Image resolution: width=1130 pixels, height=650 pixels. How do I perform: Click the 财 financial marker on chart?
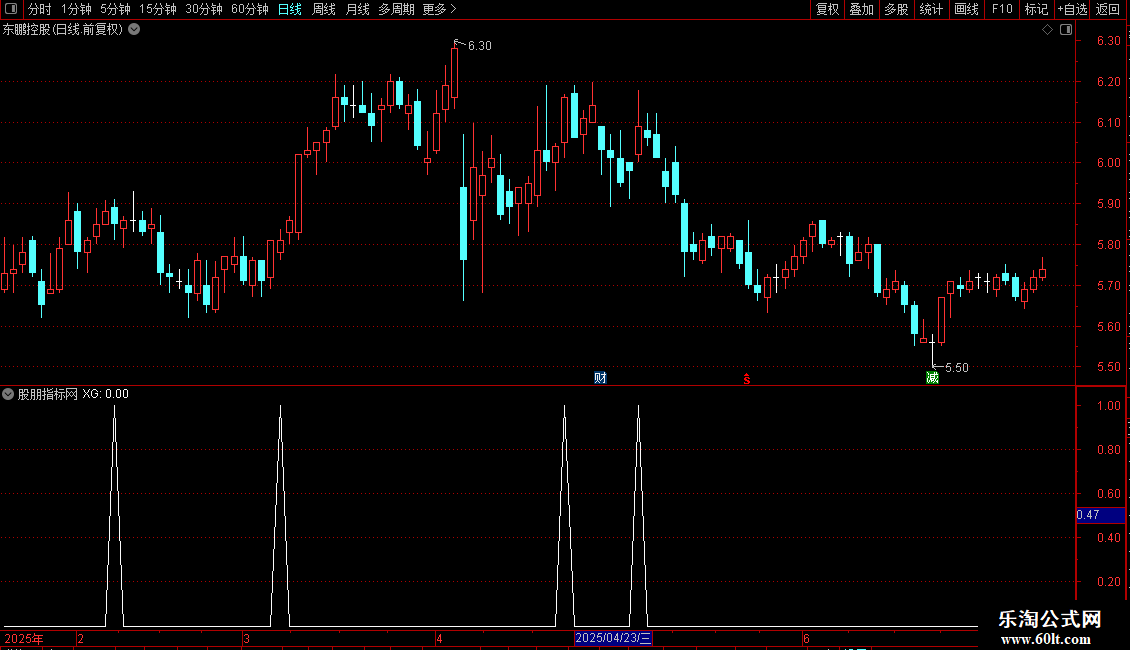click(600, 378)
